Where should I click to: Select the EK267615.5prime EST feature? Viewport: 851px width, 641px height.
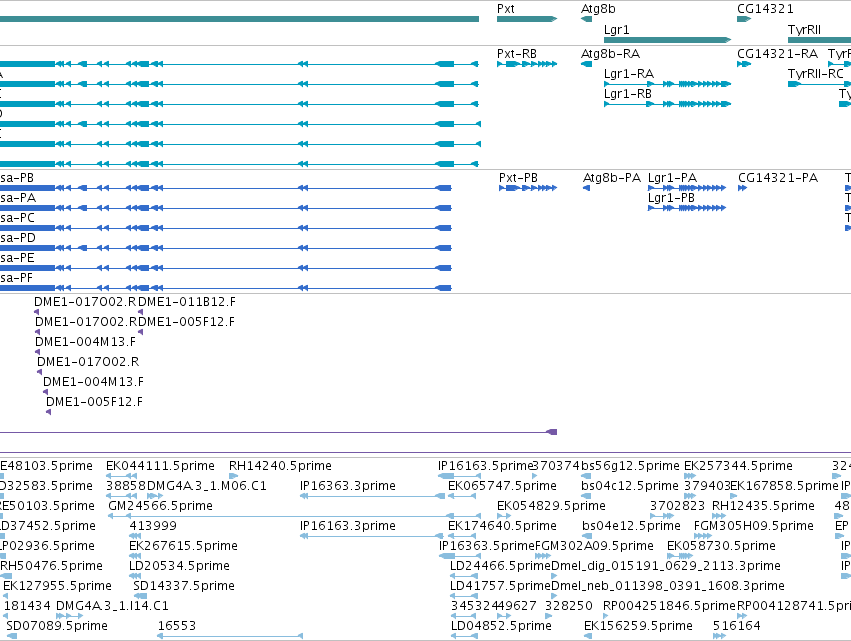coord(135,556)
